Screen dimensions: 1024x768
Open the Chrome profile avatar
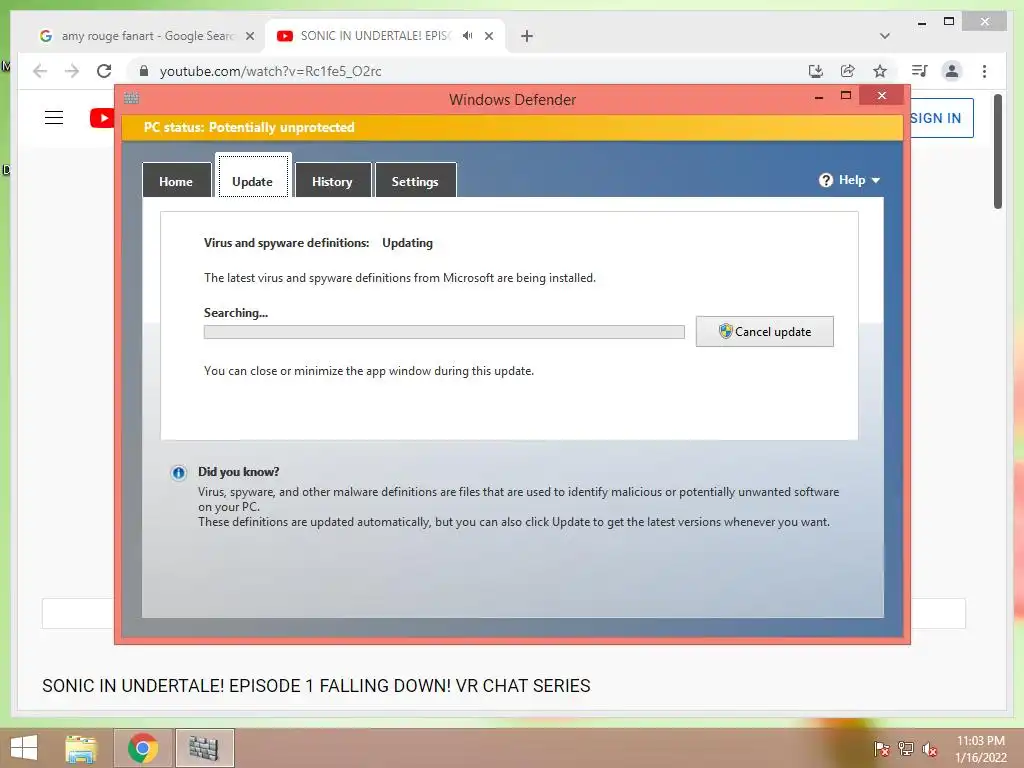[952, 71]
